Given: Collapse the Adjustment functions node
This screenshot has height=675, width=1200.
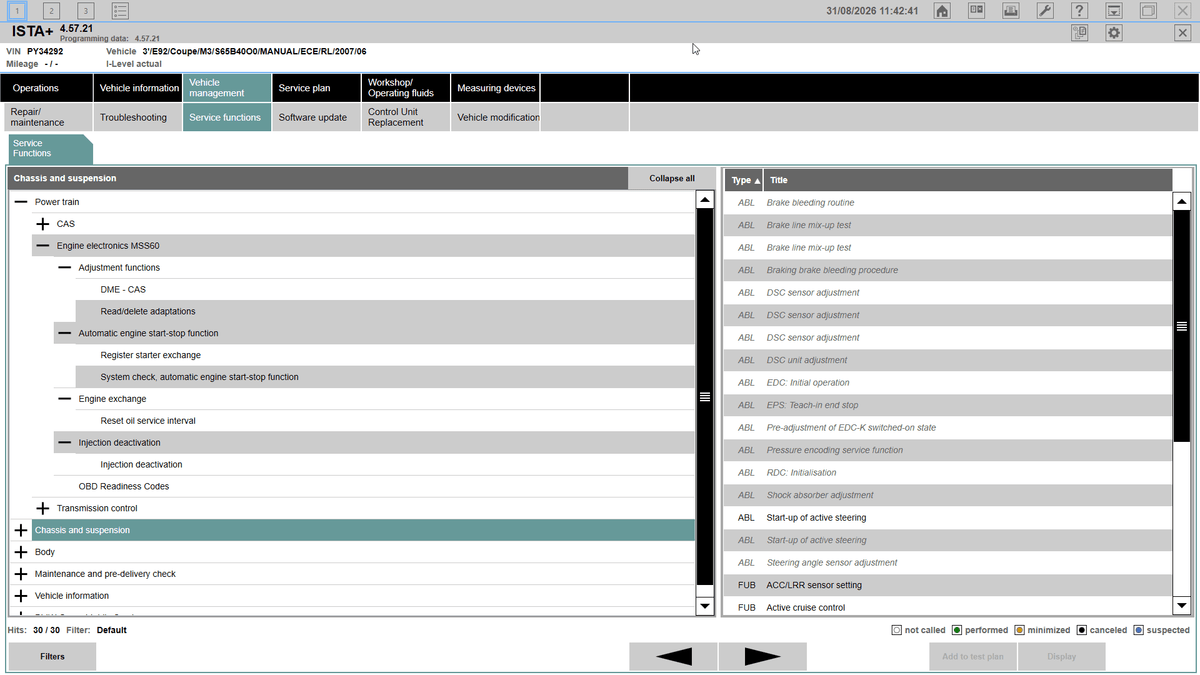Looking at the screenshot, I should tap(65, 268).
